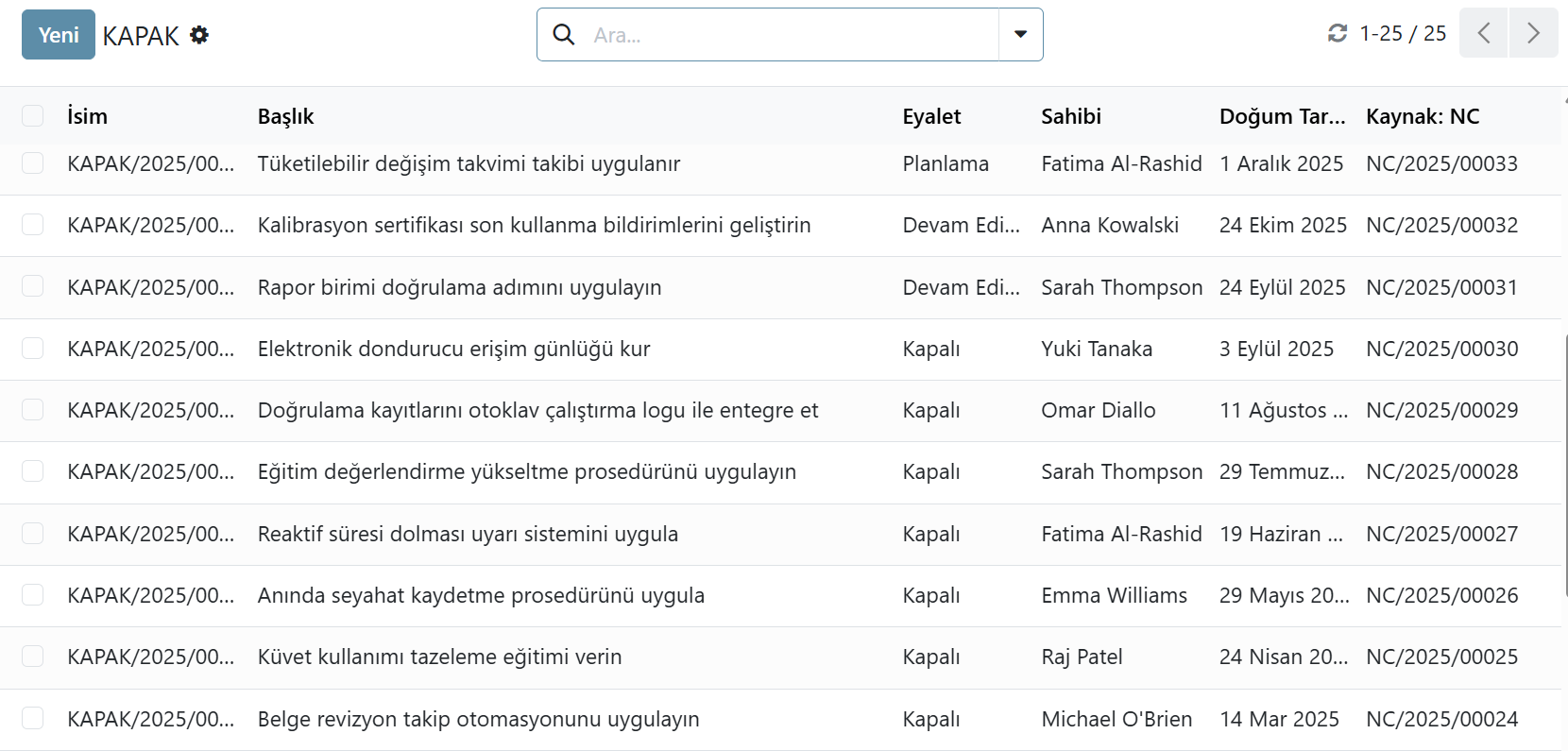Focus the Ara... search input field
The image size is (1568, 751).
[x=789, y=35]
